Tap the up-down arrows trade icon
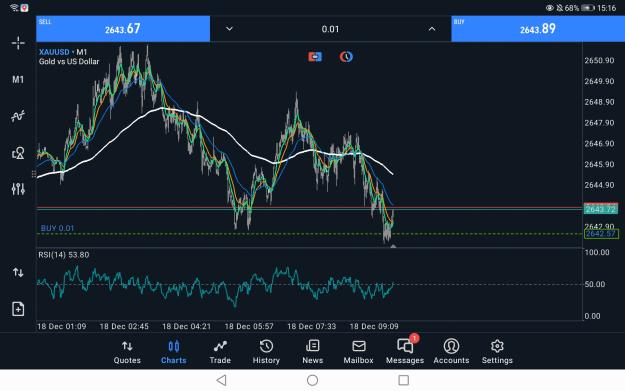 (18, 273)
